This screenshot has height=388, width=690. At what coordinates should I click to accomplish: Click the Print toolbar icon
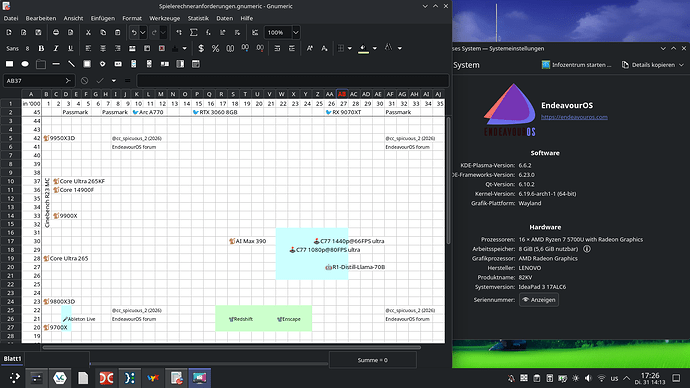point(56,33)
